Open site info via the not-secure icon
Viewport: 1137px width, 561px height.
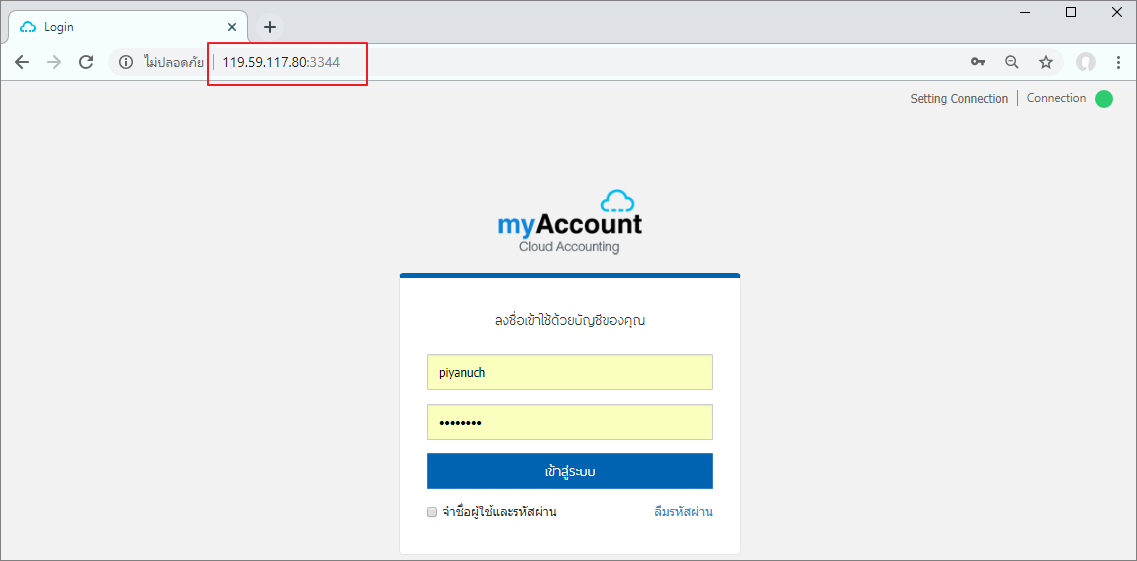[x=126, y=62]
